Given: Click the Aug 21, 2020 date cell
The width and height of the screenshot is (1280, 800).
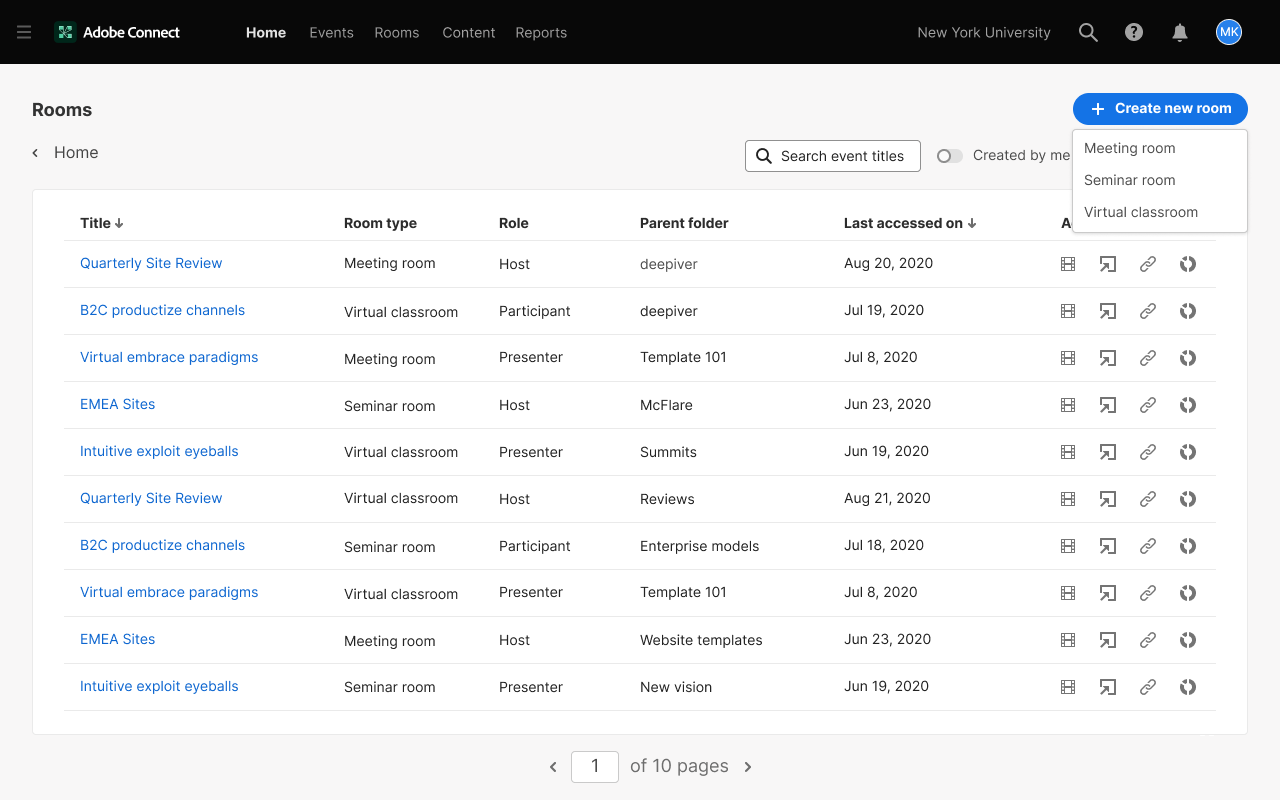Looking at the screenshot, I should [887, 498].
